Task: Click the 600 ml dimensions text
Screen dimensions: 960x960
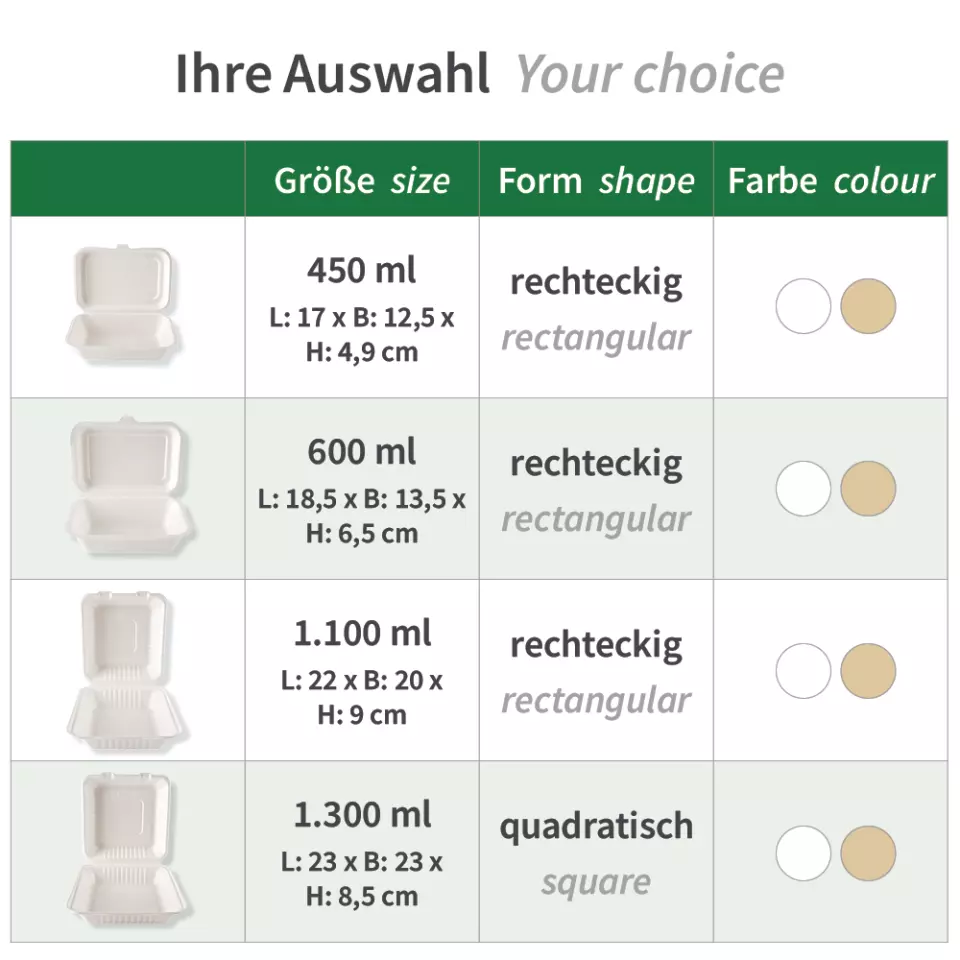Action: click(362, 516)
